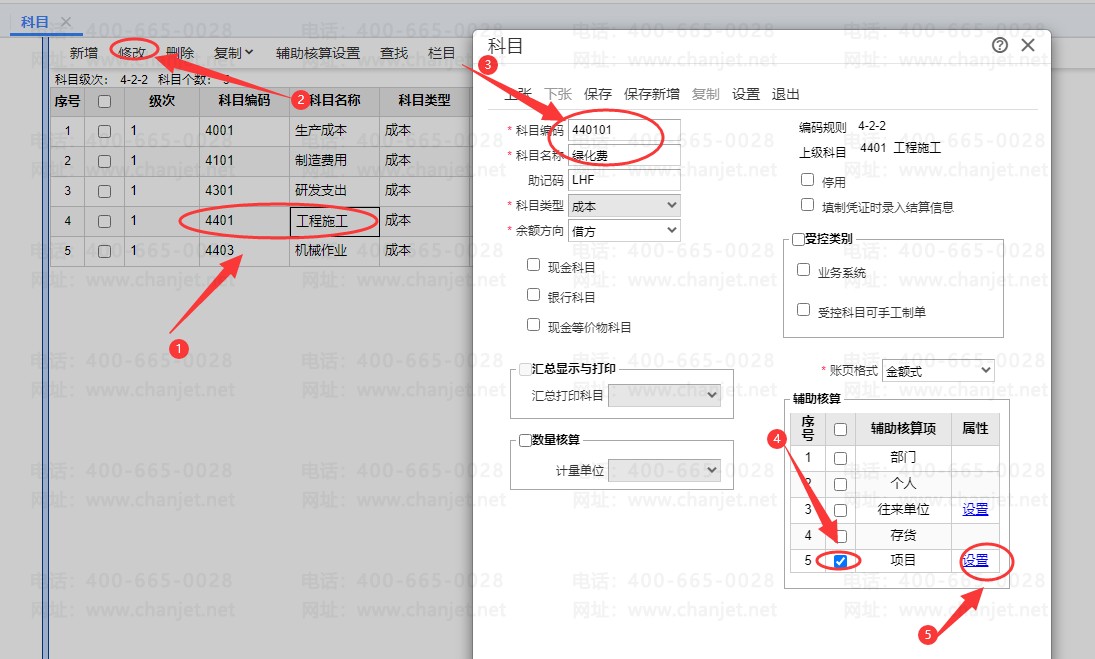Close the 科目 dialog with X
Screen dimensions: 1095x659
1028,45
